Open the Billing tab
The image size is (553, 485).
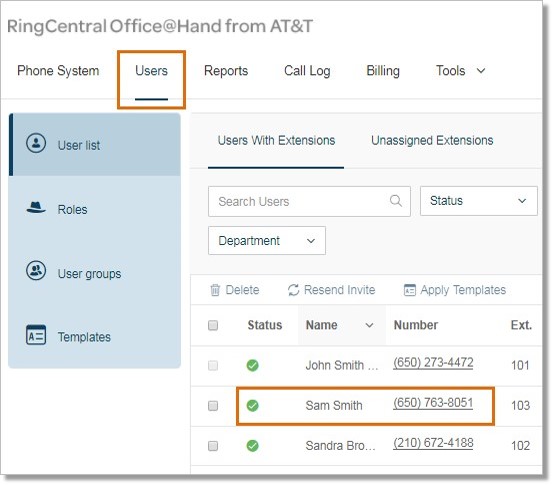383,71
